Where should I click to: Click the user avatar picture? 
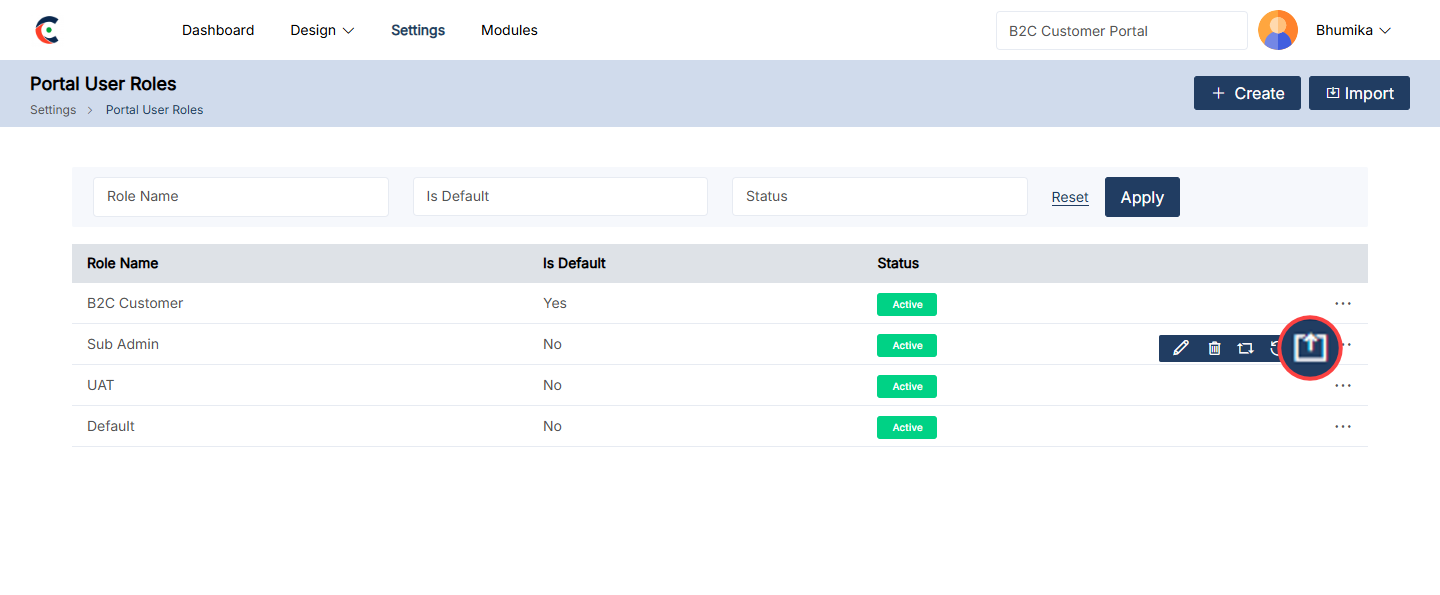[x=1277, y=30]
